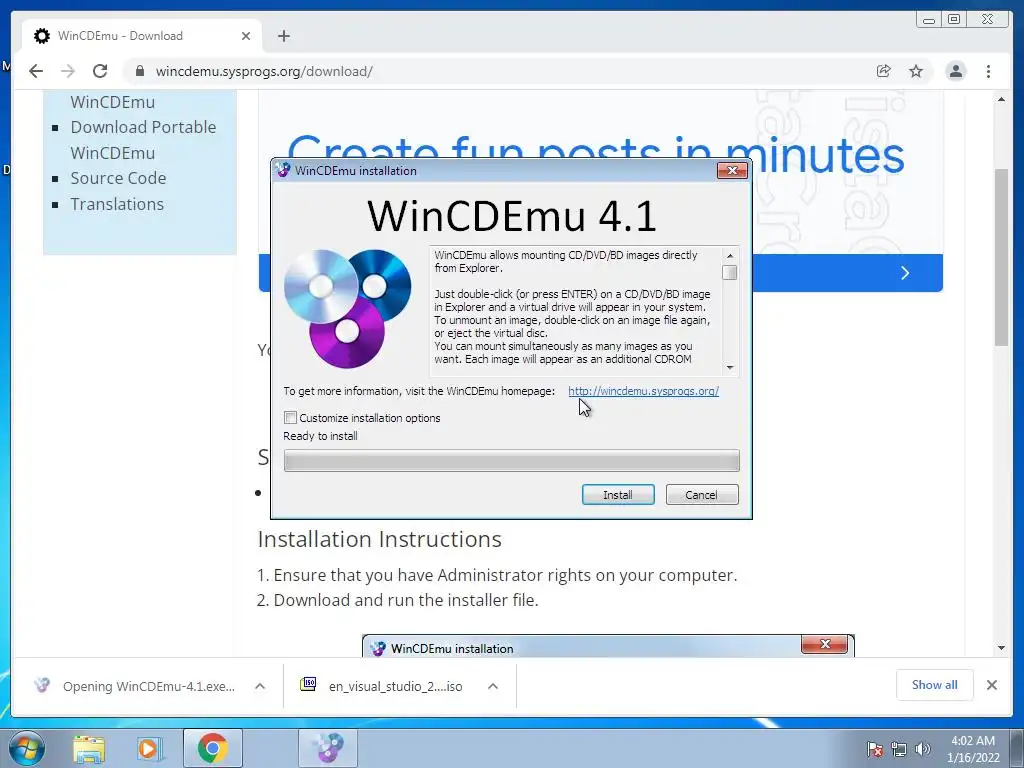Click the installer description scrollbar thumb
This screenshot has width=1024, height=768.
coord(730,272)
